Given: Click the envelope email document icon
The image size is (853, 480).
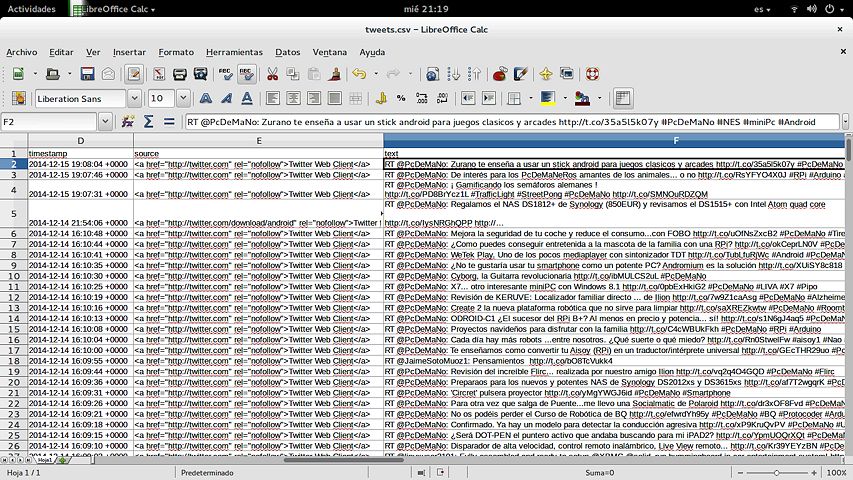Looking at the screenshot, I should click(x=108, y=74).
